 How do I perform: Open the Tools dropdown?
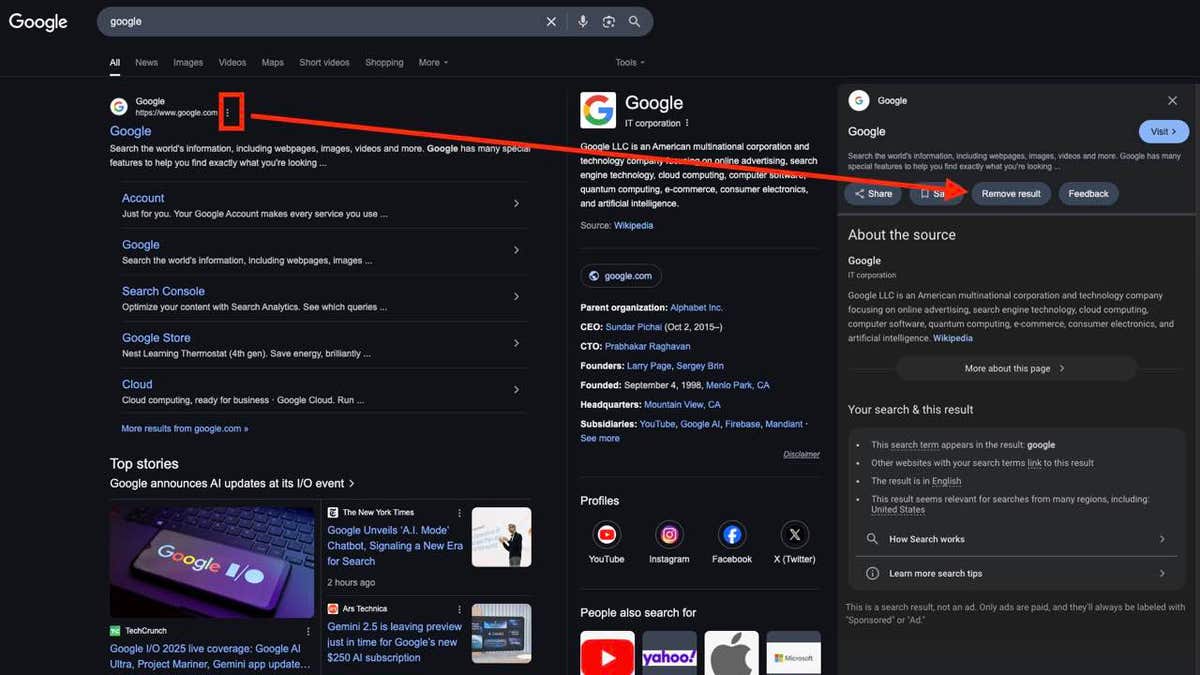[629, 62]
